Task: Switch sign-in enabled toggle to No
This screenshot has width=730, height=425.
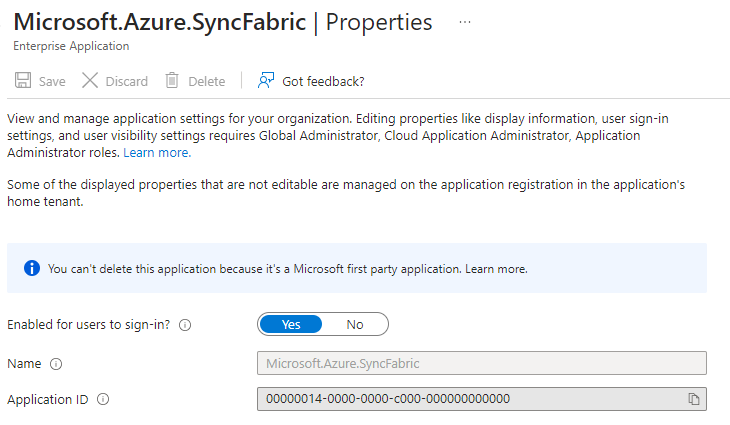Action: [354, 324]
